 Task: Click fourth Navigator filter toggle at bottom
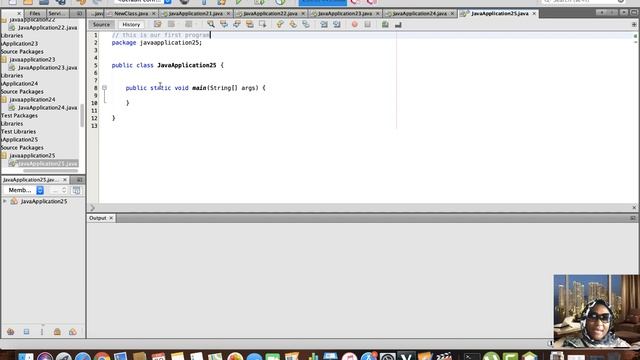[57, 332]
